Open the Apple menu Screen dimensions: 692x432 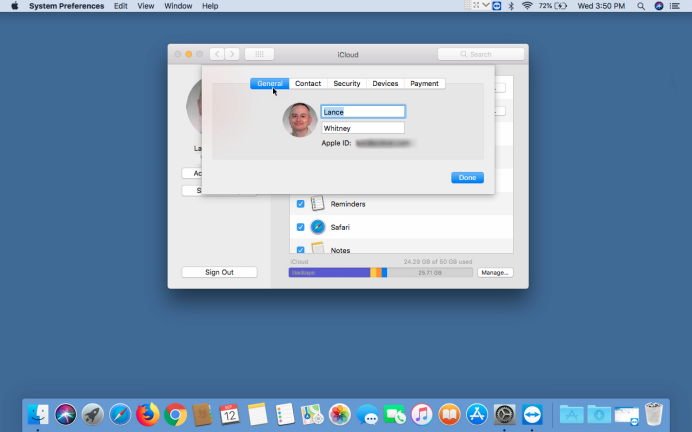click(x=15, y=6)
